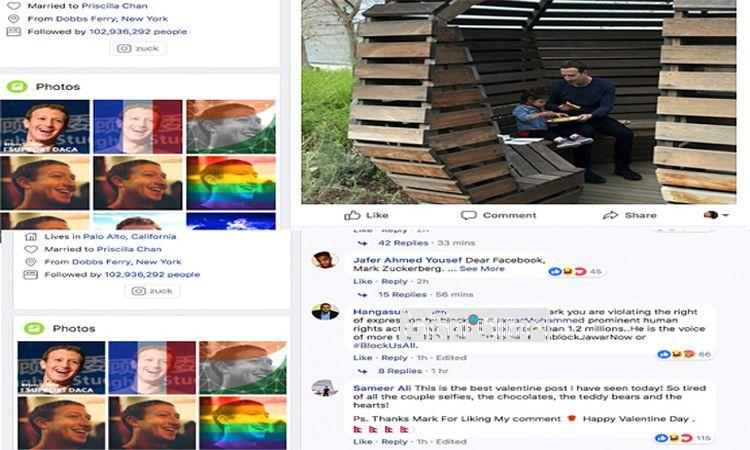
Task: Click the zuck Instagram button in upper panel
Action: pyautogui.click(x=138, y=48)
